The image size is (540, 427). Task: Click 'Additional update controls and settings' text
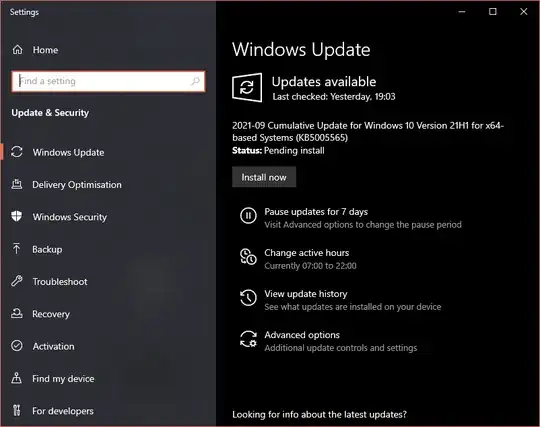pos(341,348)
